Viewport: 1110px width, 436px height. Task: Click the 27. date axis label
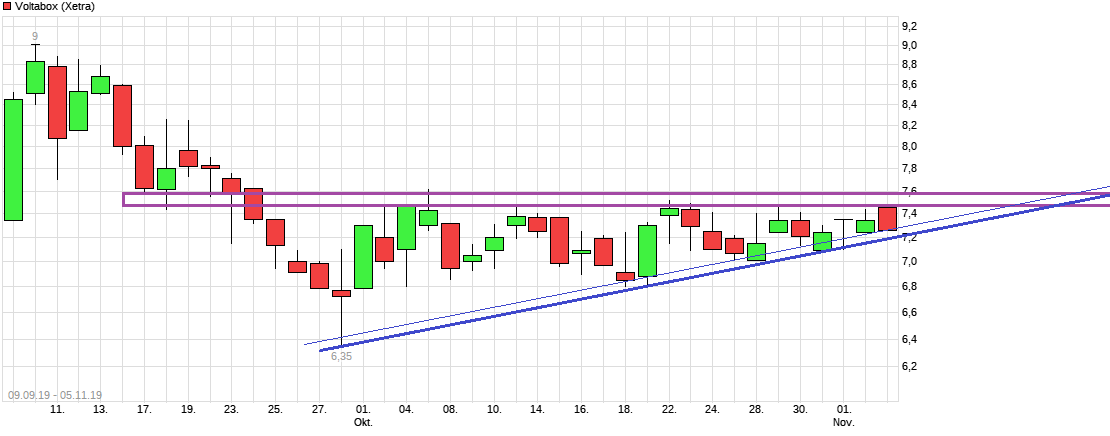pyautogui.click(x=319, y=409)
